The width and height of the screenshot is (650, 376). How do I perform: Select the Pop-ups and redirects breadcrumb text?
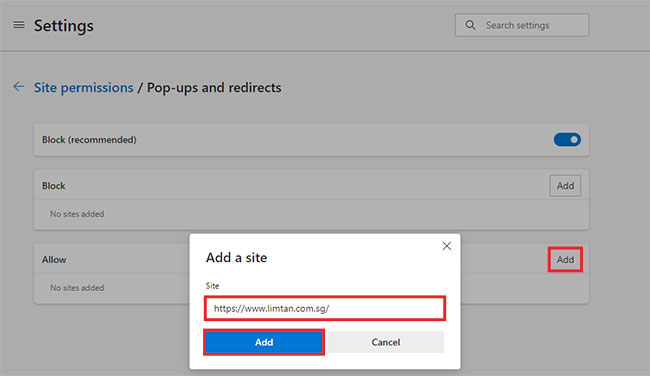(x=214, y=87)
